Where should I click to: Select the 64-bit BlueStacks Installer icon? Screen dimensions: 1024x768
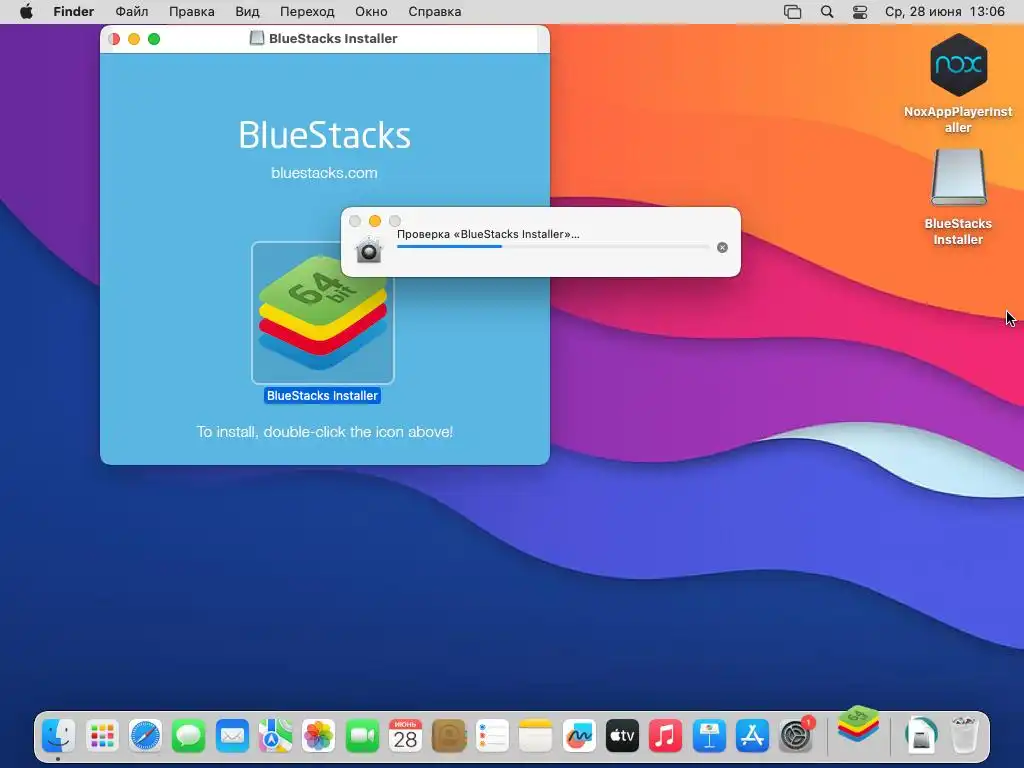coord(323,313)
